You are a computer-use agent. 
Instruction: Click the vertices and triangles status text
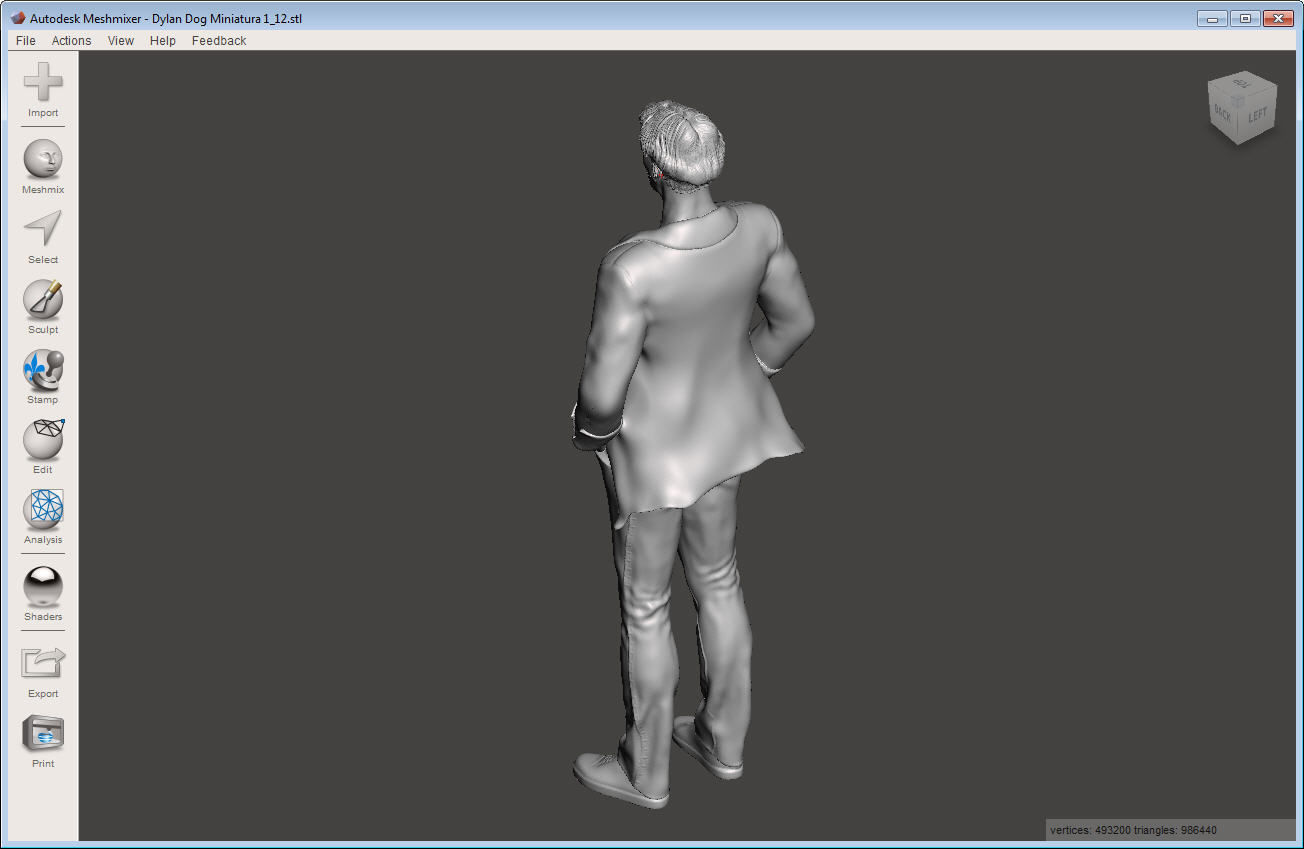[1133, 830]
